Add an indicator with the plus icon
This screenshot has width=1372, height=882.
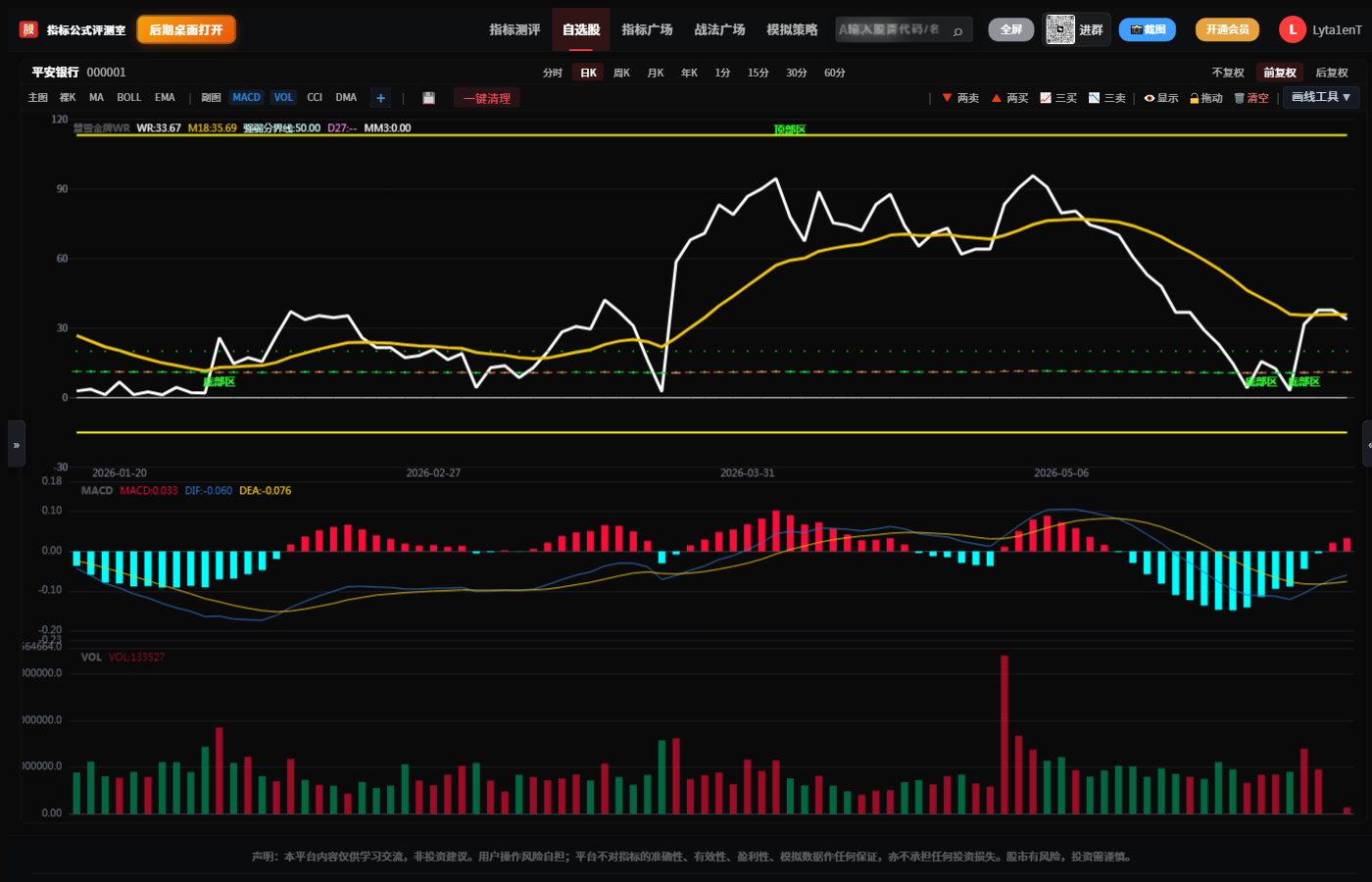pyautogui.click(x=381, y=98)
